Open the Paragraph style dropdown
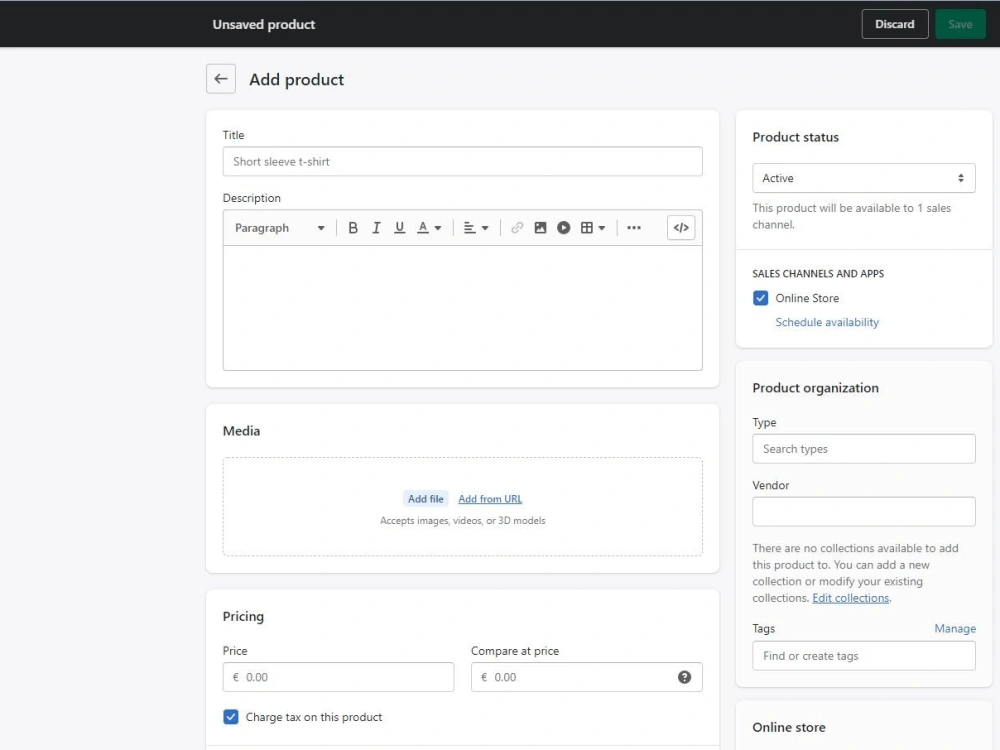 279,228
